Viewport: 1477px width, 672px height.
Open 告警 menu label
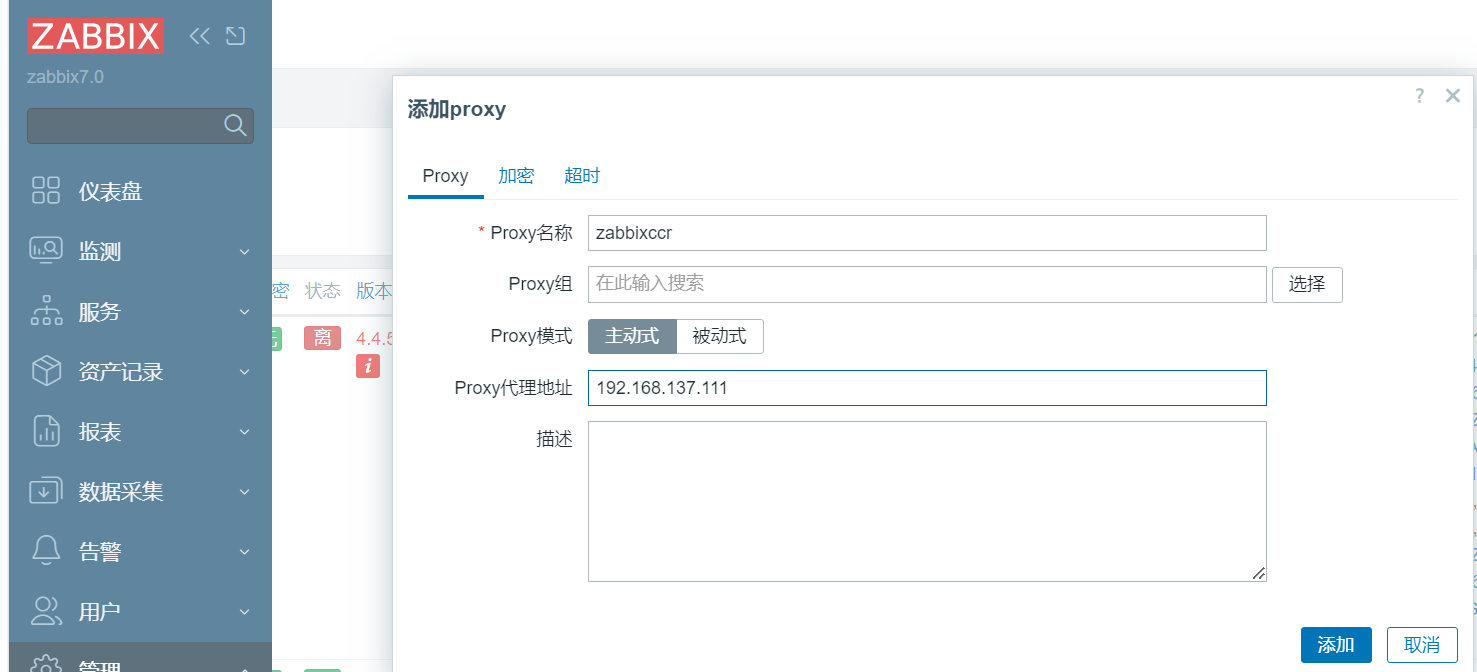click(x=100, y=552)
